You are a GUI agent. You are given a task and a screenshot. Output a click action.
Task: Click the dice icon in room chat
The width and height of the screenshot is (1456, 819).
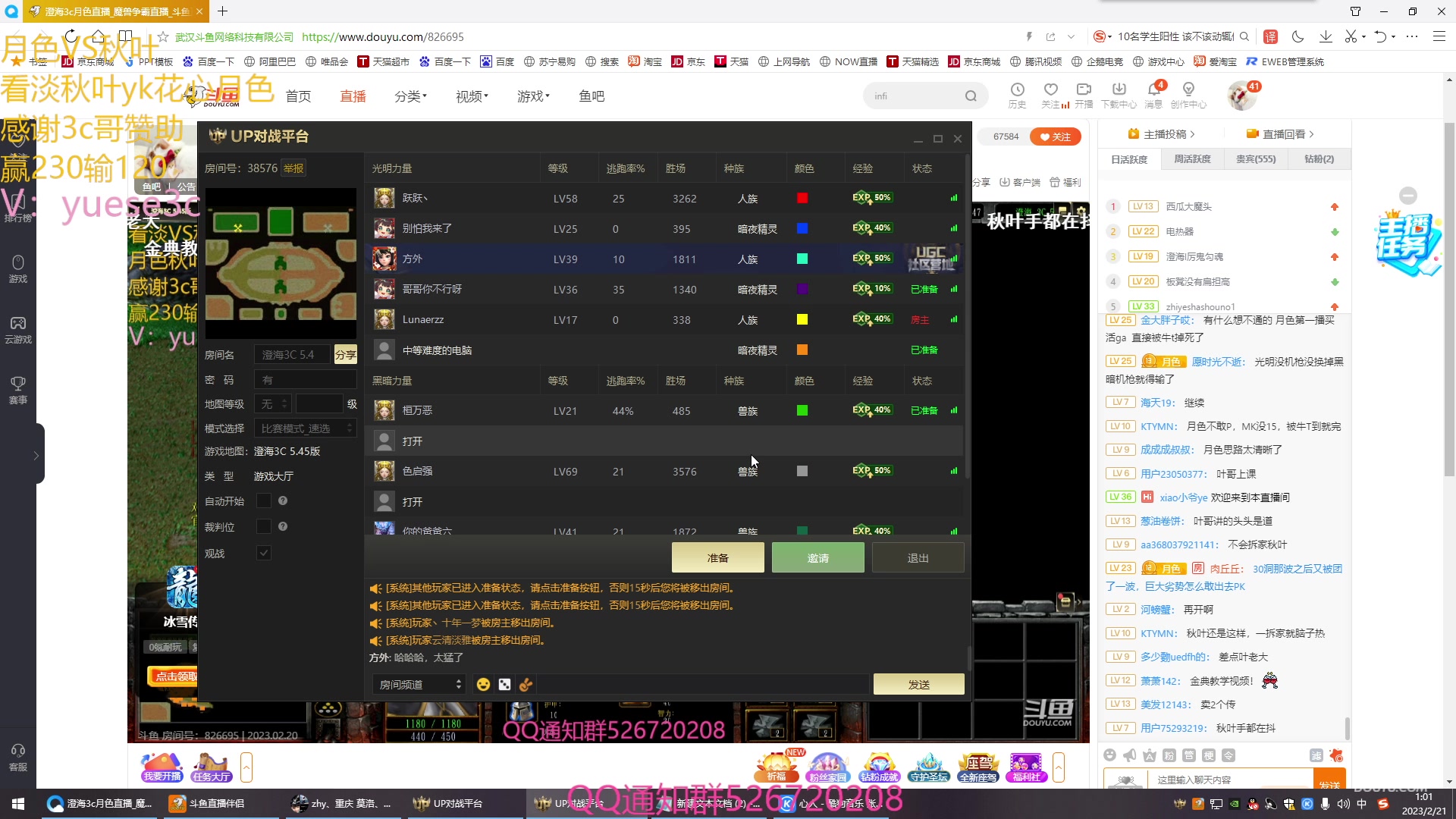click(x=504, y=685)
